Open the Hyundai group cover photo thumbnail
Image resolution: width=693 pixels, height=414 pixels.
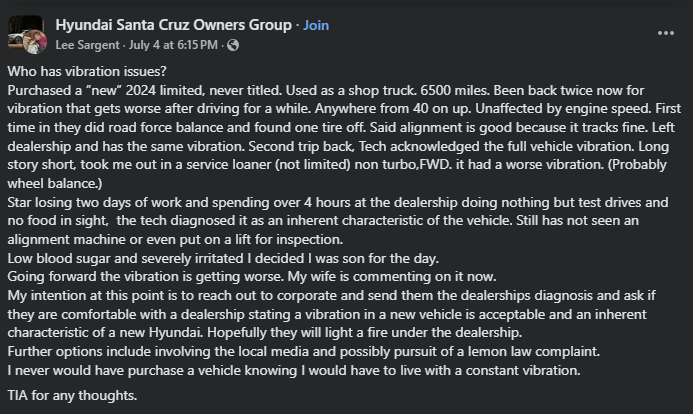tap(20, 29)
